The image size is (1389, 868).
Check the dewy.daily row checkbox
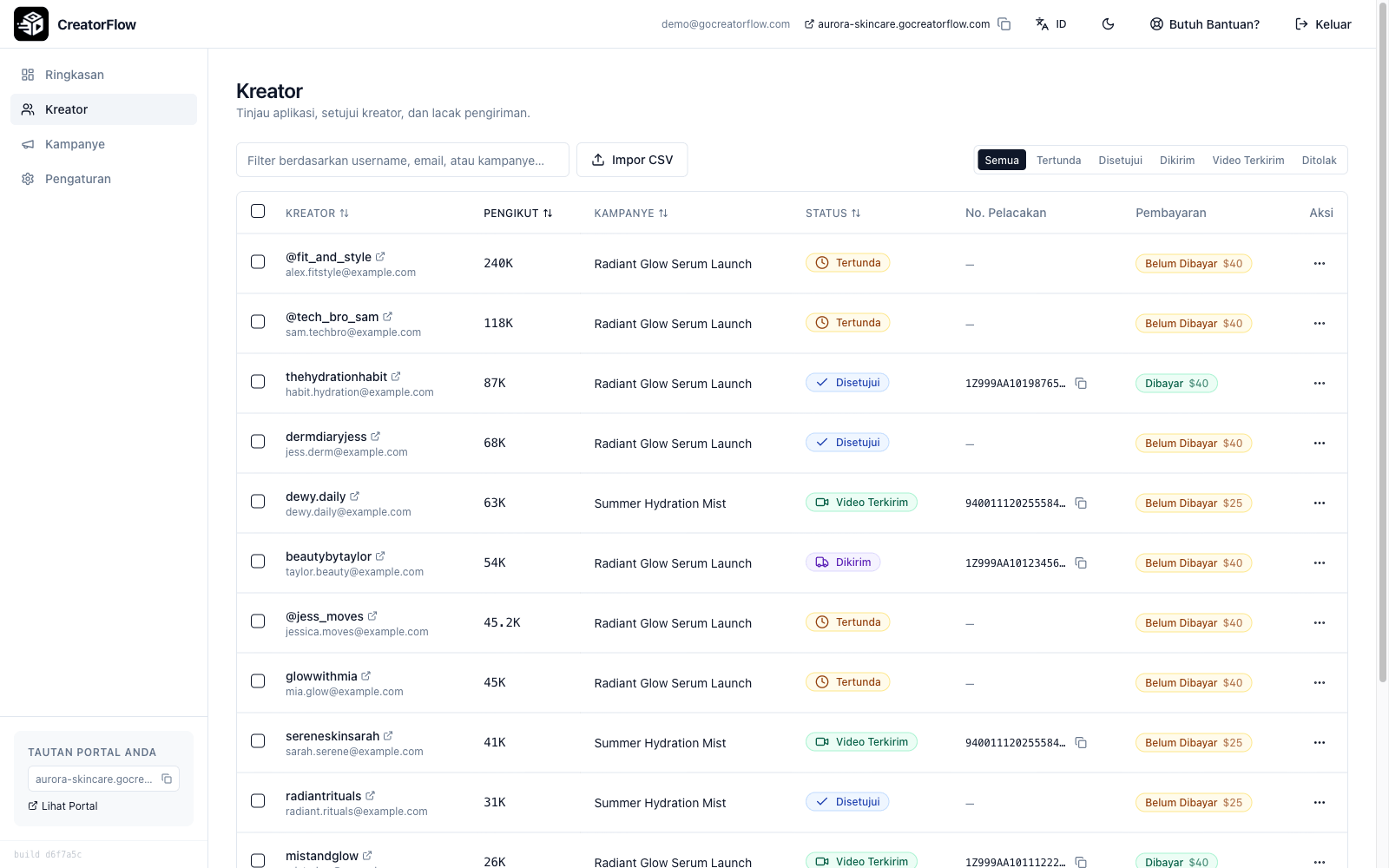pos(258,502)
